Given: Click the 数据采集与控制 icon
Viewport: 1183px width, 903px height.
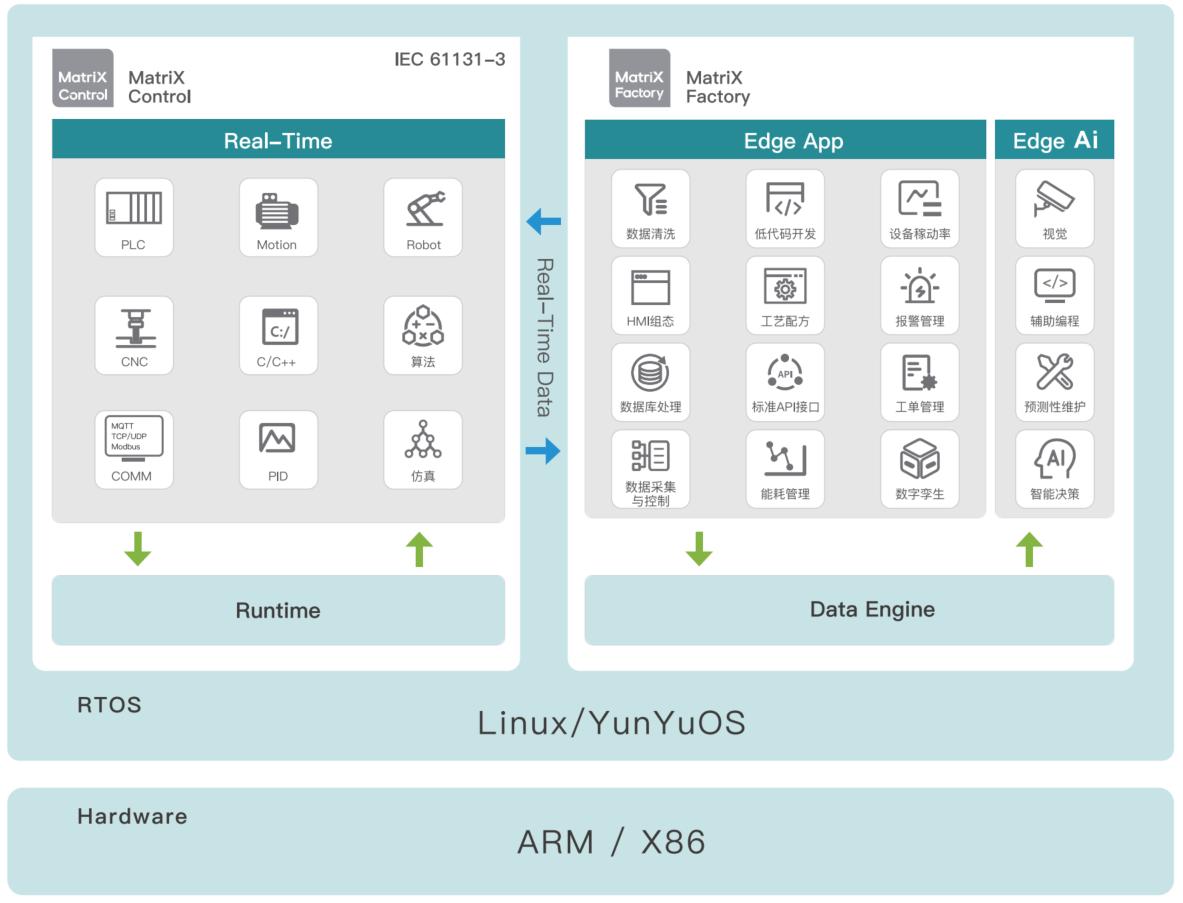Looking at the screenshot, I should point(650,468).
